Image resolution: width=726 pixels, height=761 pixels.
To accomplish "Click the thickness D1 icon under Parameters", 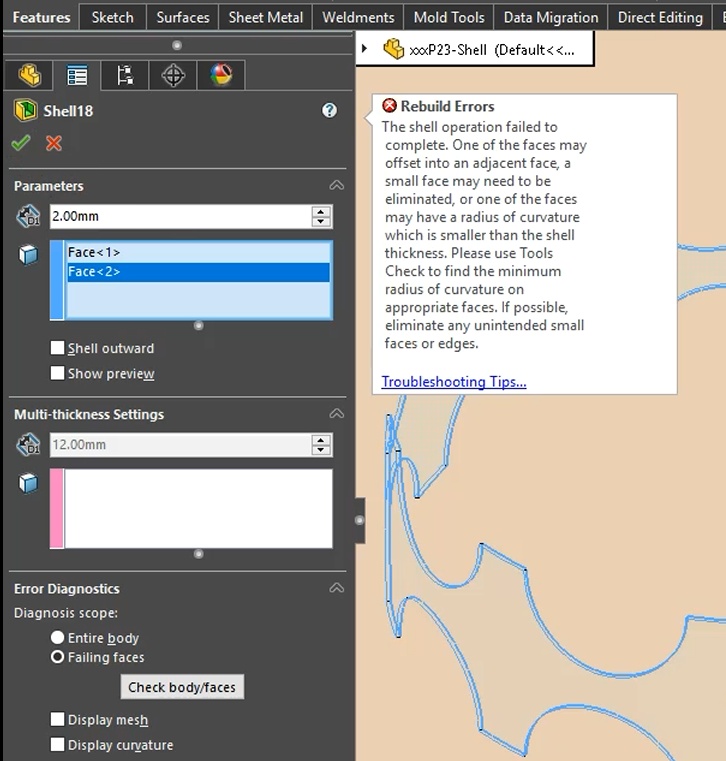I will tap(28, 216).
